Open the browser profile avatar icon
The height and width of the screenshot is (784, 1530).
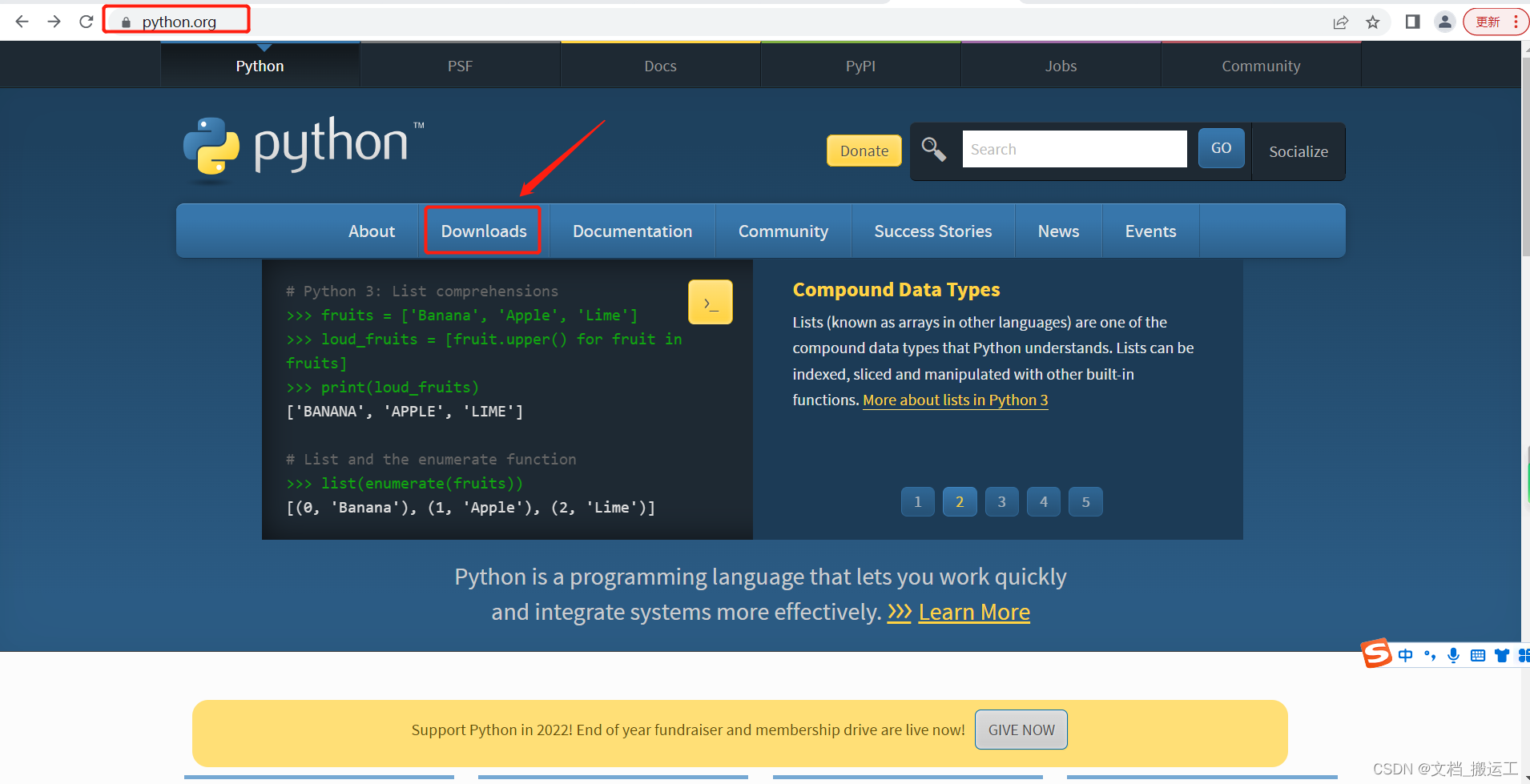(1445, 22)
